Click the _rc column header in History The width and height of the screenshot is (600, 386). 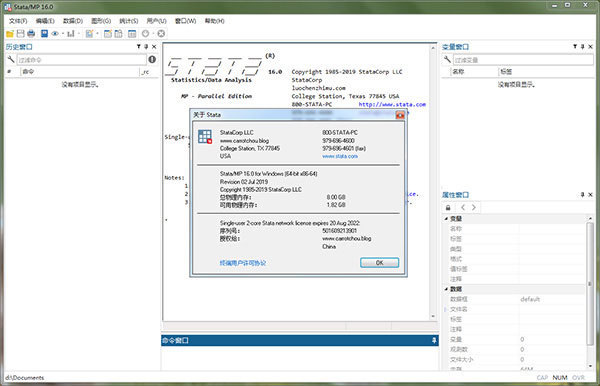click(145, 72)
